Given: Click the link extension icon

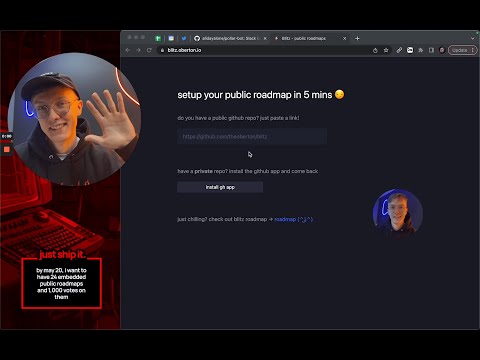Looking at the screenshot, I should 399,50.
